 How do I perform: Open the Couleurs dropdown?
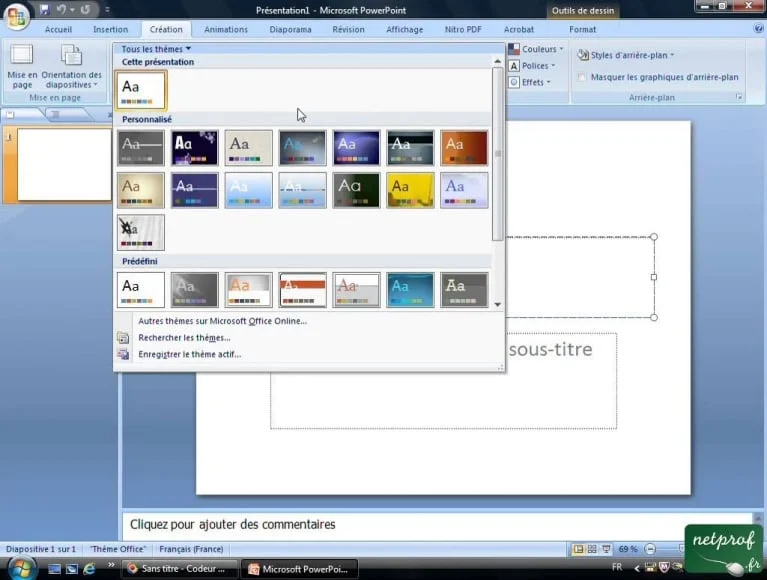click(536, 49)
